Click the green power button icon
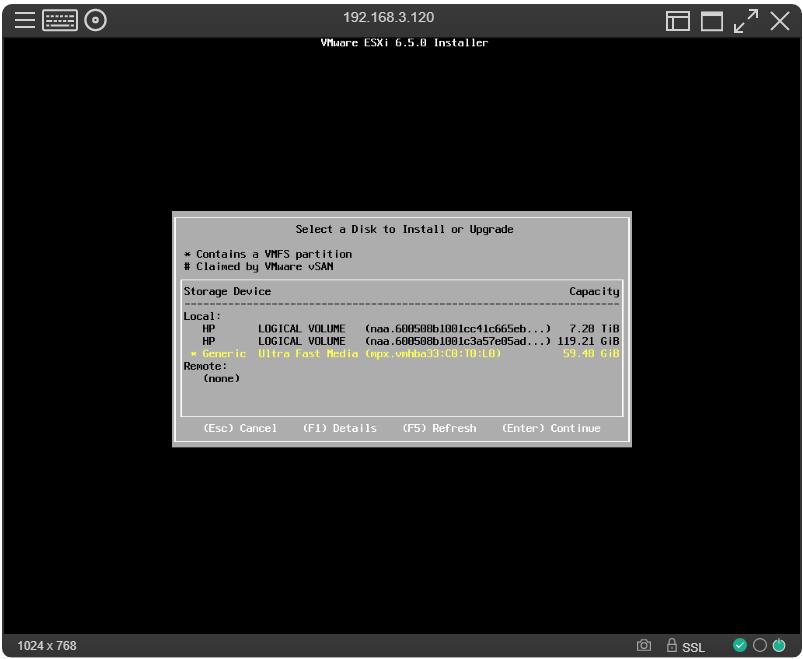803x659 pixels. tap(779, 646)
